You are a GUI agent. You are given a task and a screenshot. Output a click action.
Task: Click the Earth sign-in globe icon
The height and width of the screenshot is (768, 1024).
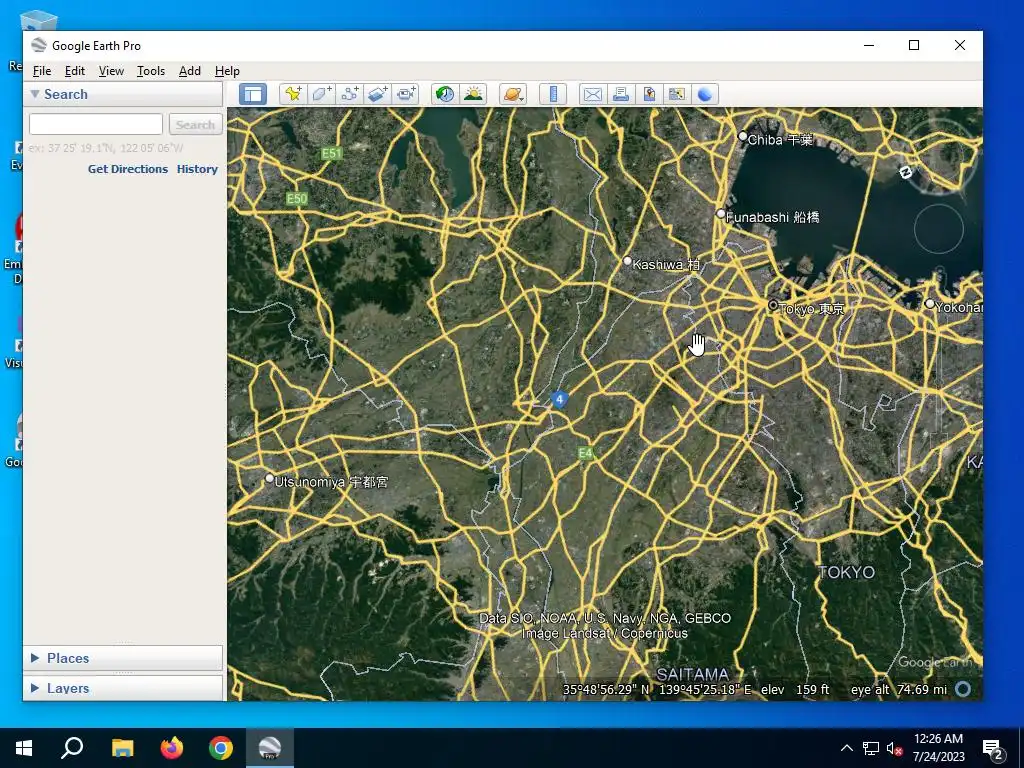pos(705,94)
